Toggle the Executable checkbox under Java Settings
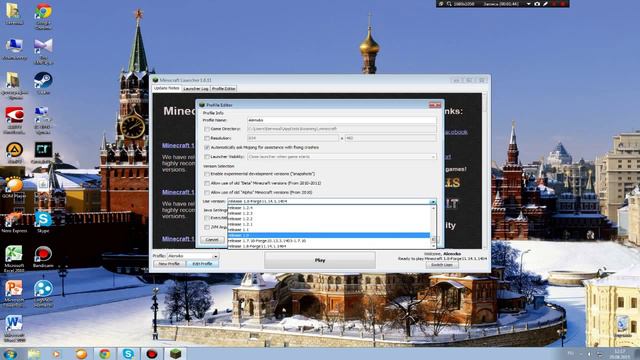 pos(207,218)
